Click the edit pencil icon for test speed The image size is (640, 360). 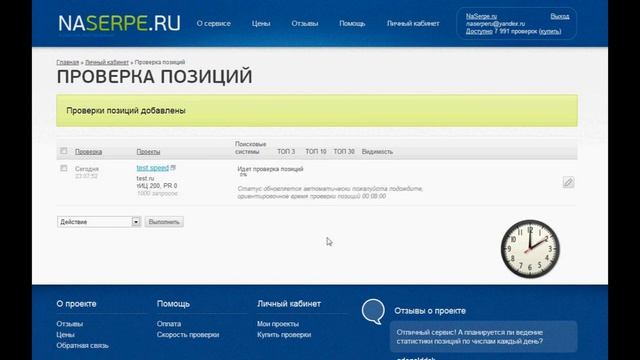pos(568,182)
